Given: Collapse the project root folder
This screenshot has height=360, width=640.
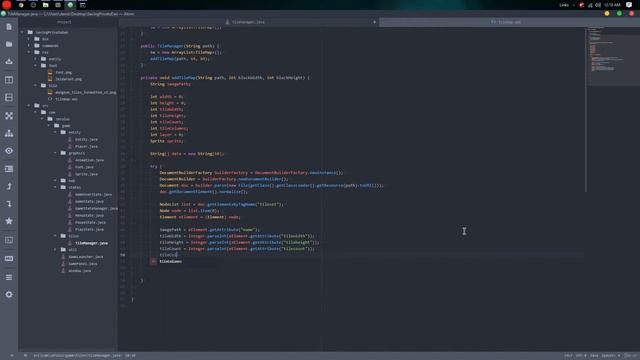Looking at the screenshot, I should pyautogui.click(x=22, y=32).
